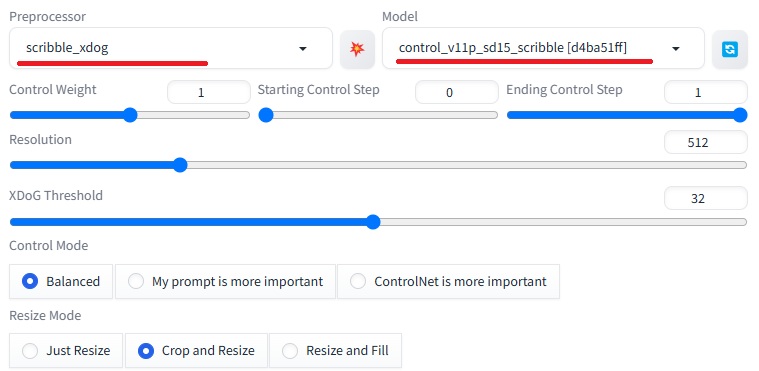The height and width of the screenshot is (371, 759).
Task: Click the explosion icon to run the preprocessor preview
Action: 357,48
